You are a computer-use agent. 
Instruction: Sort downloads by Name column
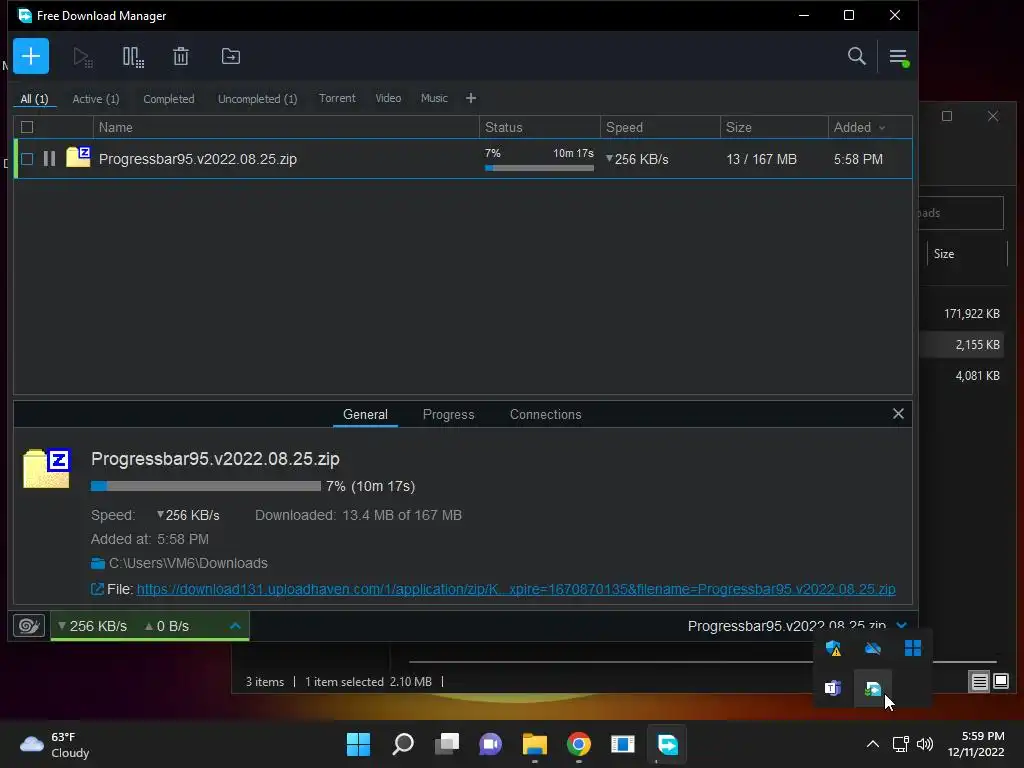[286, 127]
